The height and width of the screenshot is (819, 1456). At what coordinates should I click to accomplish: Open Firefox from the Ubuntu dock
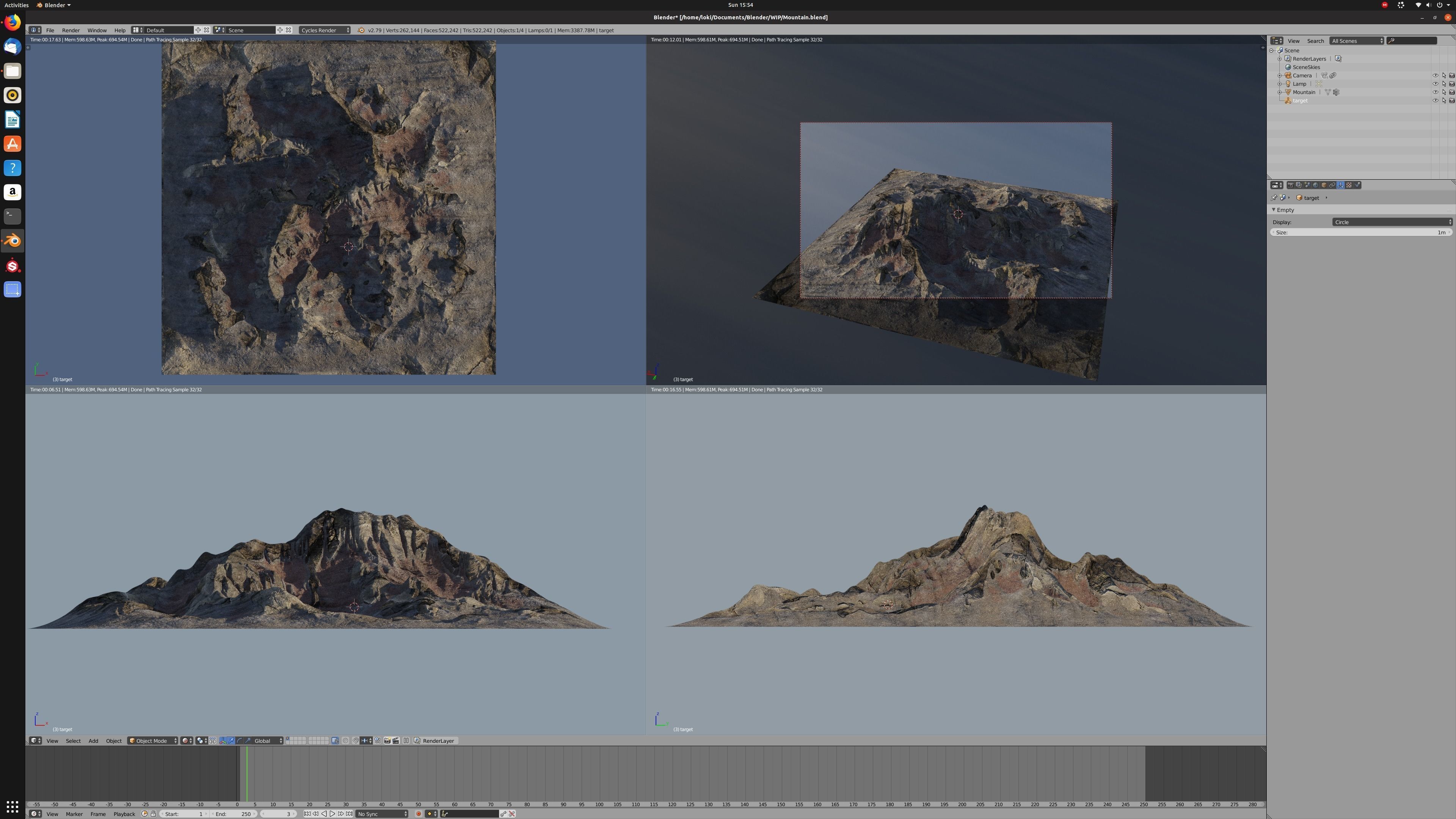tap(13, 23)
